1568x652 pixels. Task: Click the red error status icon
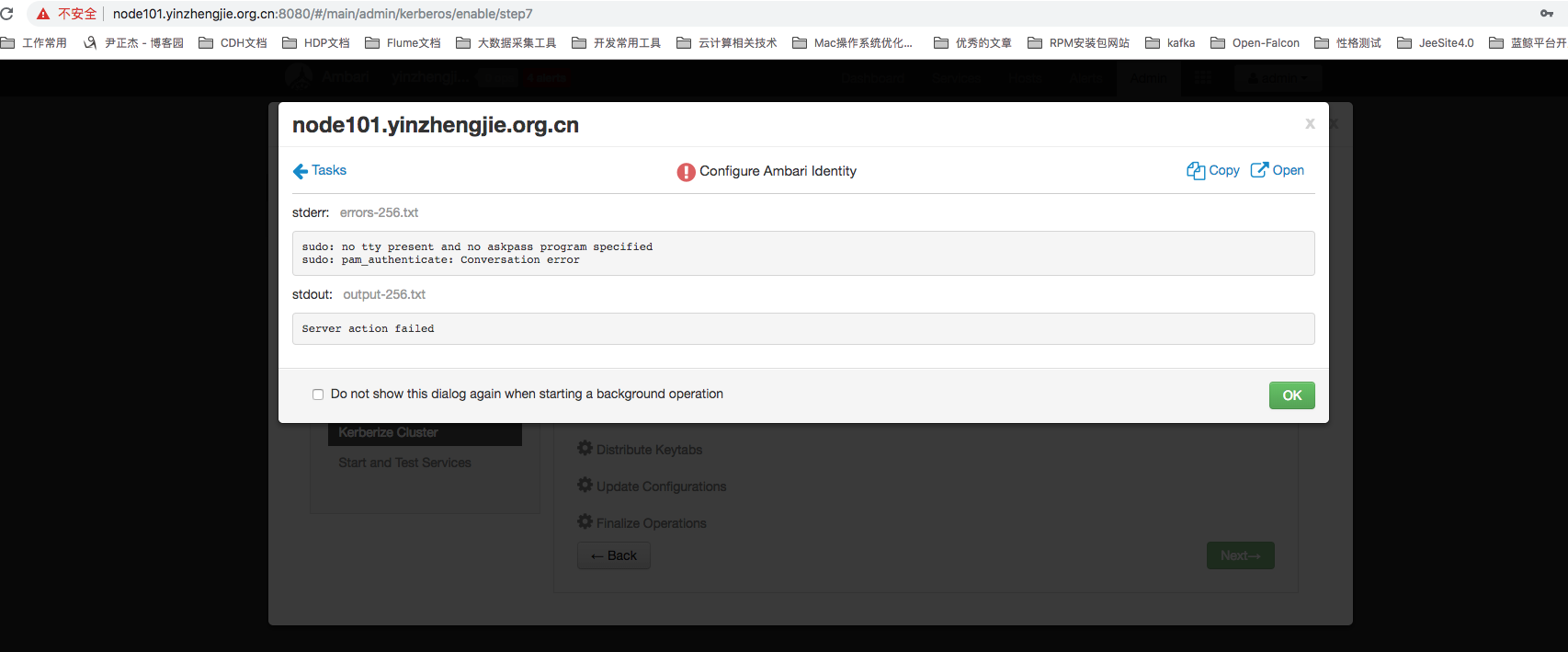tap(686, 172)
